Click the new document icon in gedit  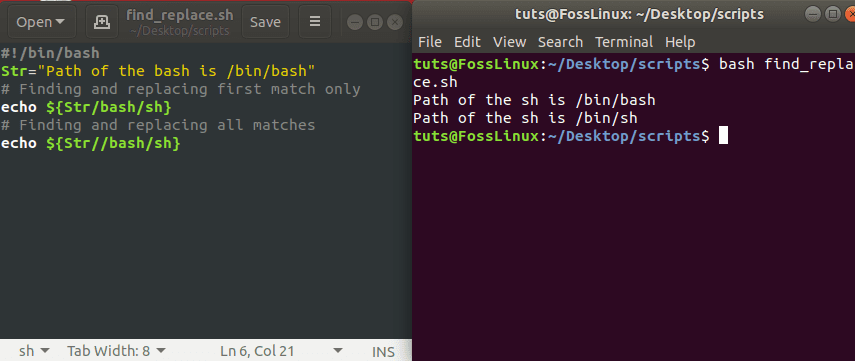pos(102,22)
